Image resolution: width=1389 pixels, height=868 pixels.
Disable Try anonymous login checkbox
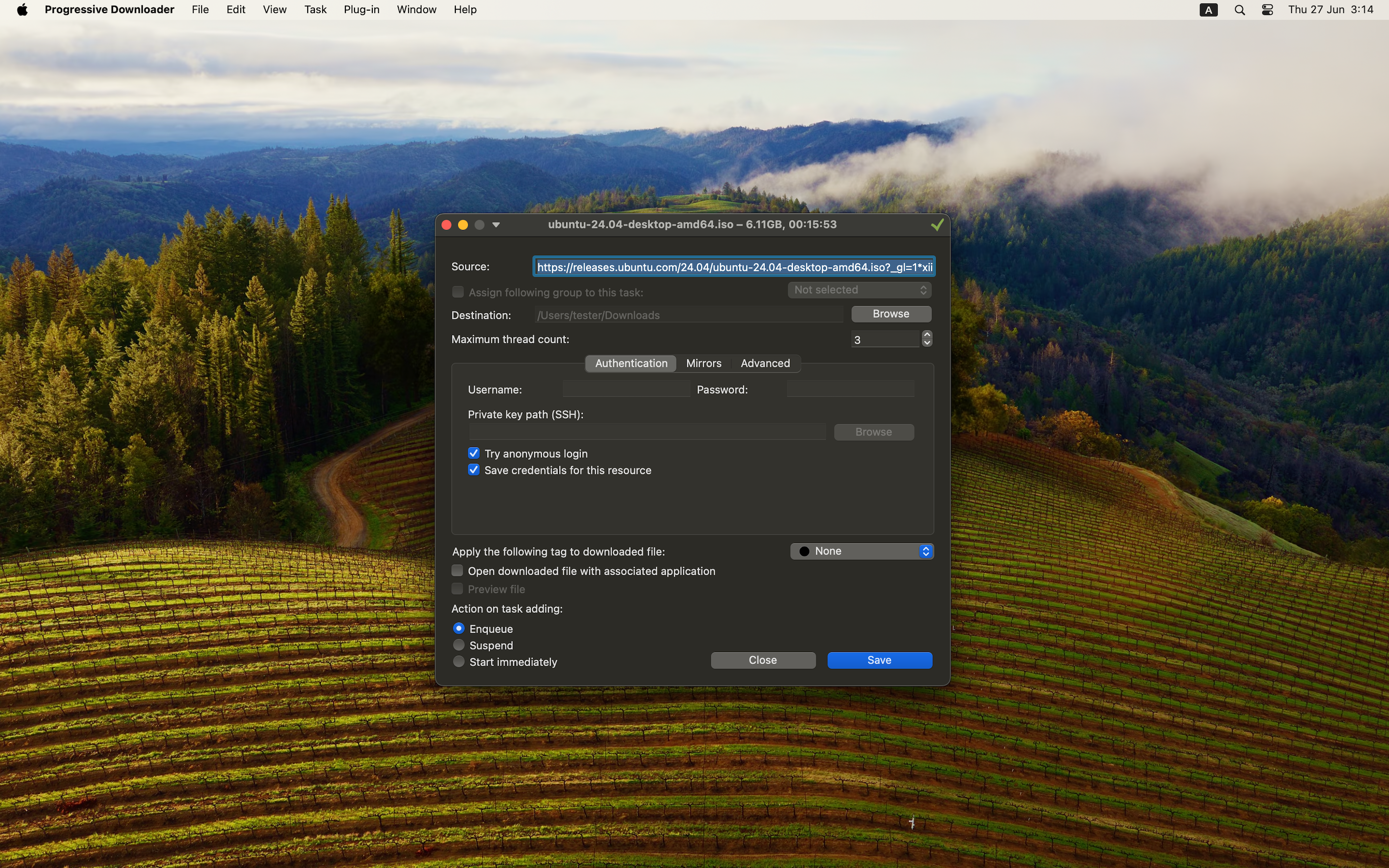474,453
